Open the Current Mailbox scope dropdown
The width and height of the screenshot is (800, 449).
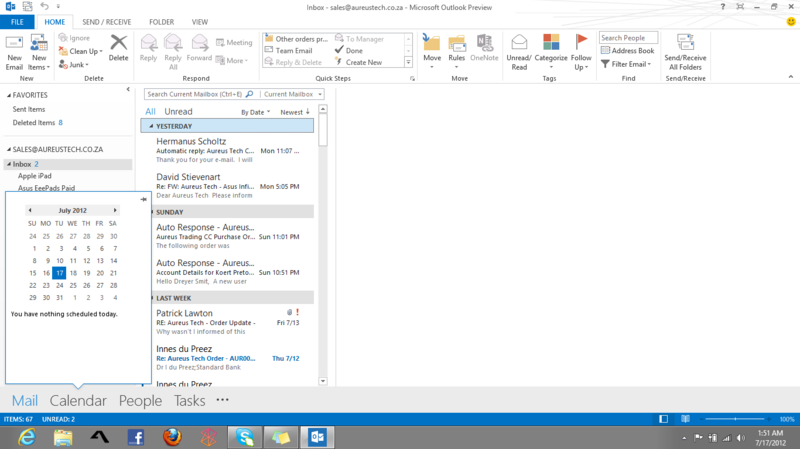point(293,94)
